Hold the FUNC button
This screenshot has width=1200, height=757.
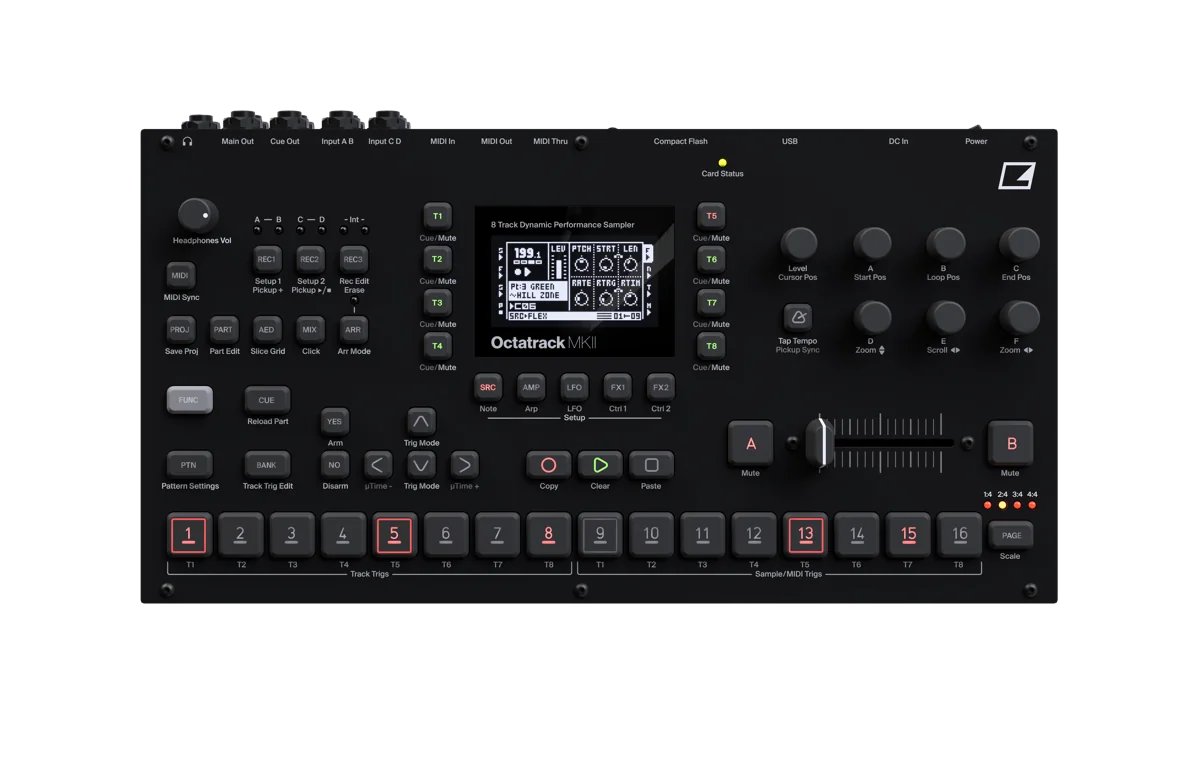coord(189,400)
